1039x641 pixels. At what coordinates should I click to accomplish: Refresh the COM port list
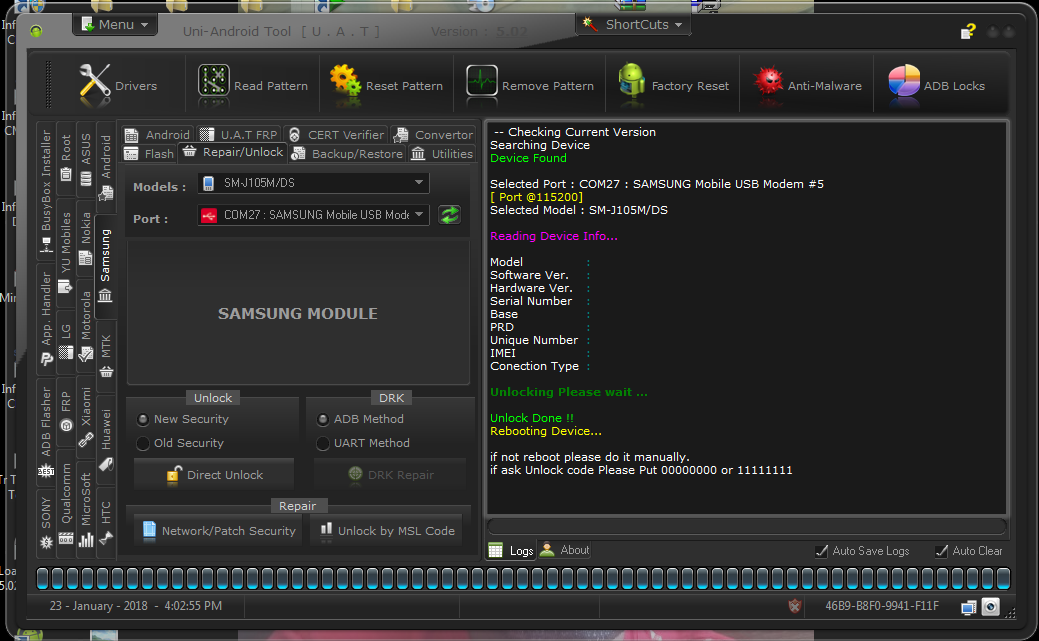449,215
